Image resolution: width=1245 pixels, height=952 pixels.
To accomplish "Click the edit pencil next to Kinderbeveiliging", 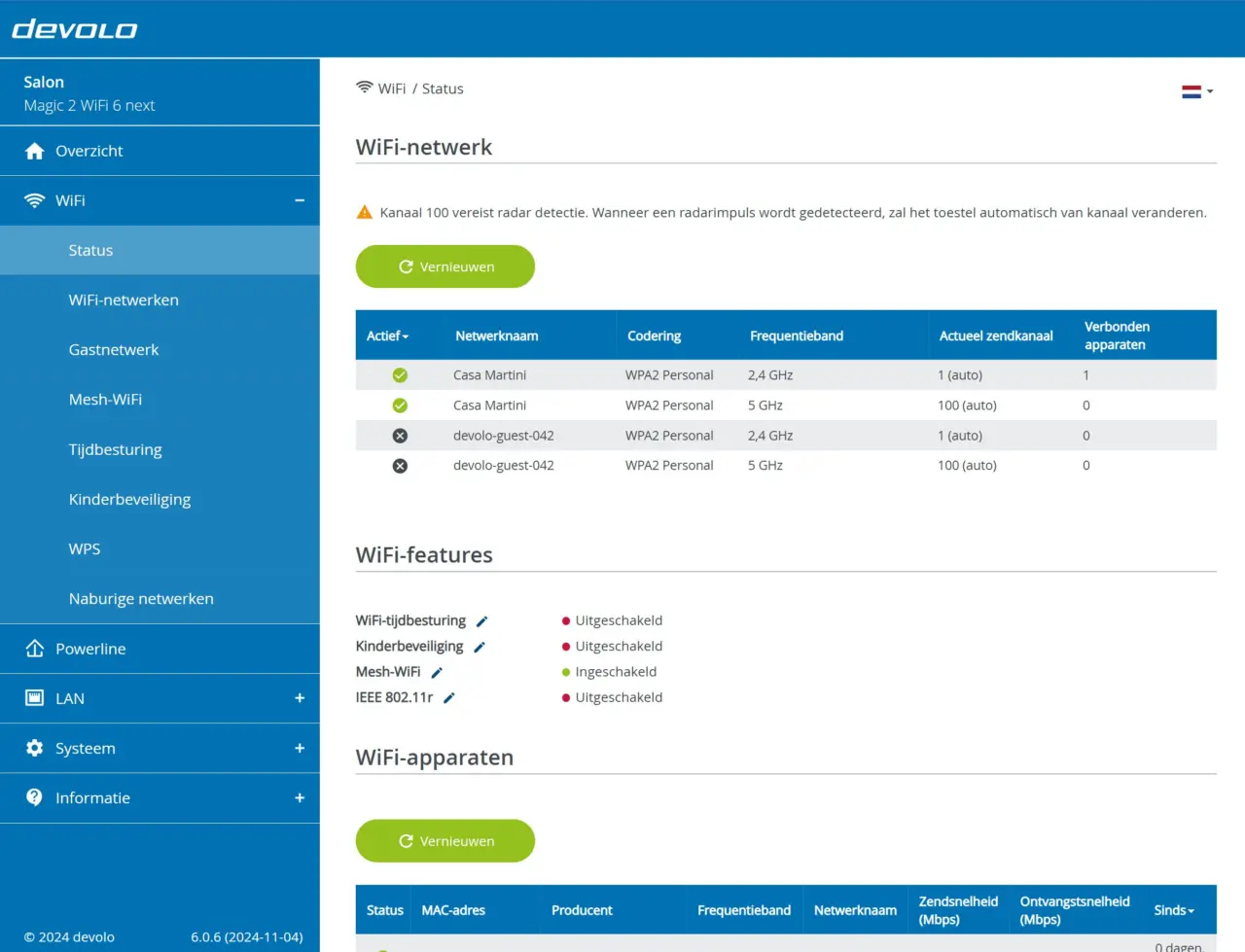I will click(480, 647).
